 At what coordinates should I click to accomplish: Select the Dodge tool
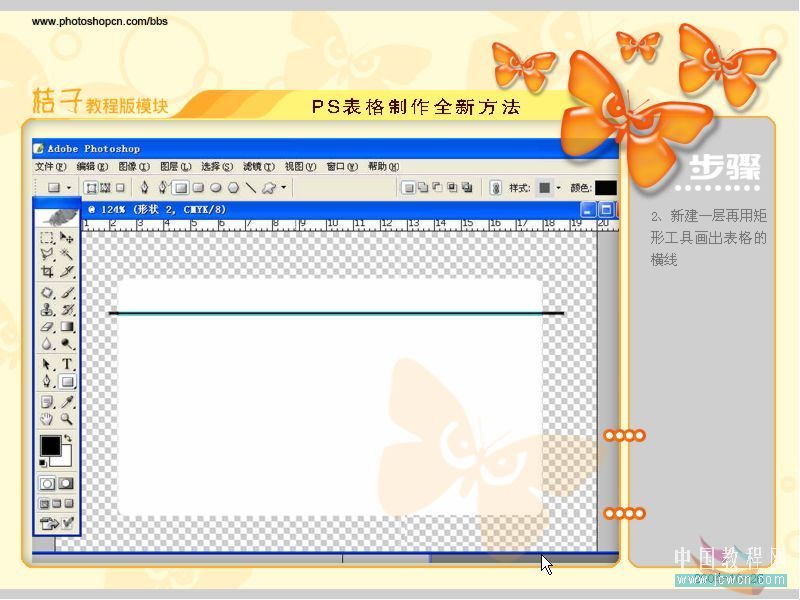66,343
